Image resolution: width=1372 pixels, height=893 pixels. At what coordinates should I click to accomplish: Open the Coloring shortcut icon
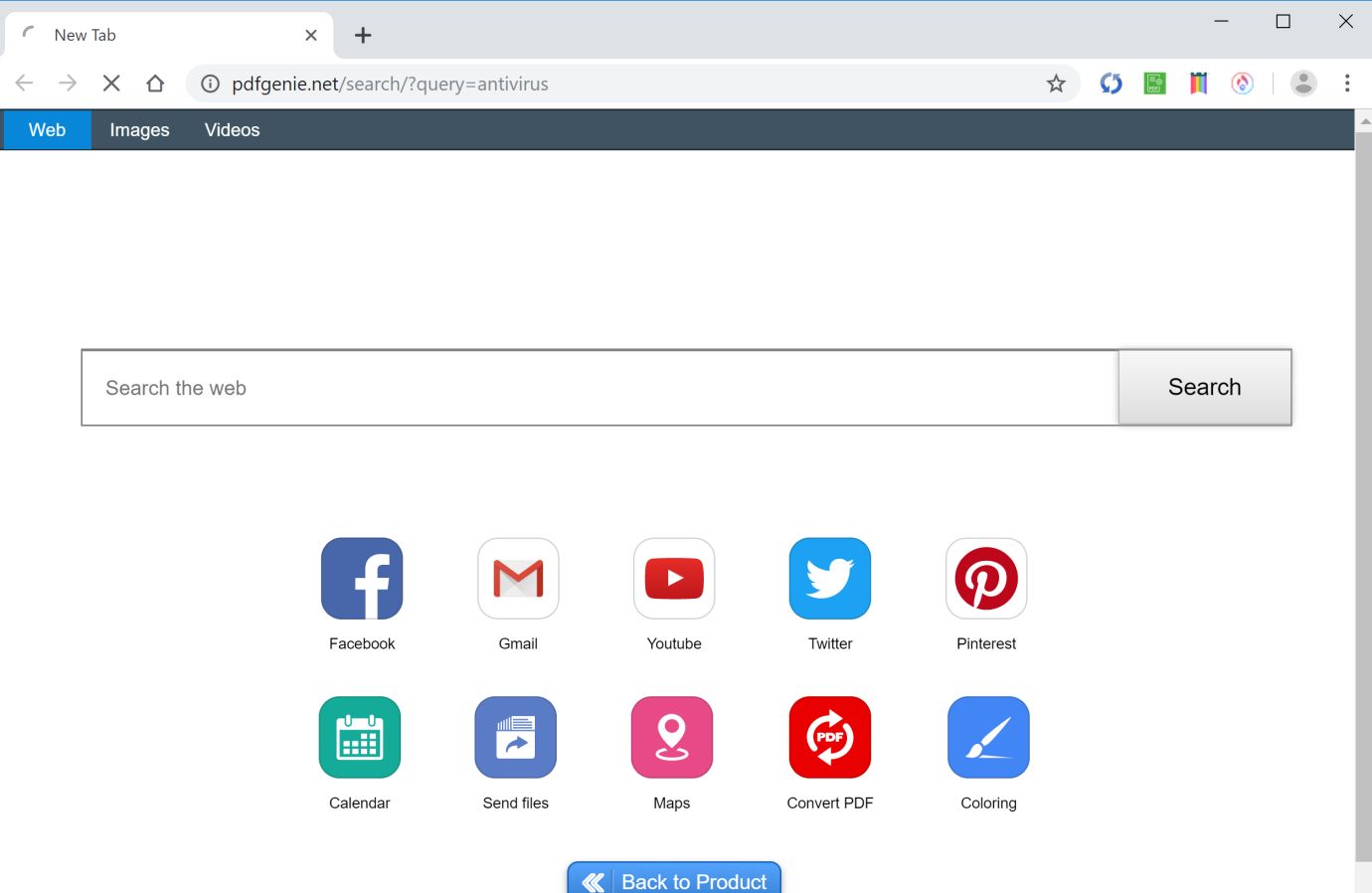(988, 737)
